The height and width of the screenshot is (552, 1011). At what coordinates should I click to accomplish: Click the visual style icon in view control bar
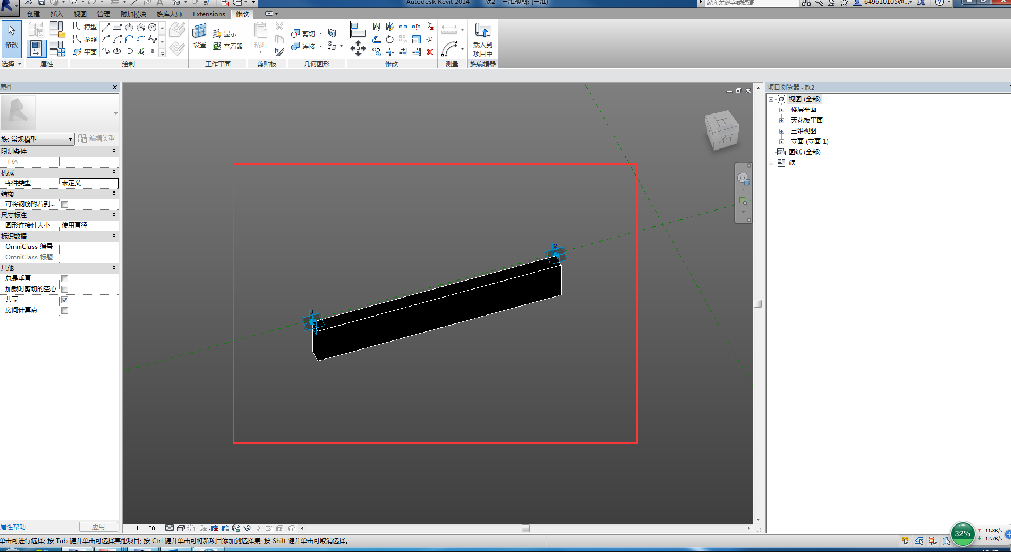(x=181, y=528)
